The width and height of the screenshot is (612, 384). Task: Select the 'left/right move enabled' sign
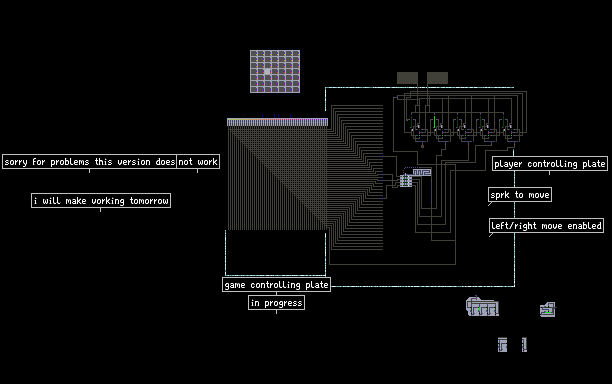click(x=546, y=226)
